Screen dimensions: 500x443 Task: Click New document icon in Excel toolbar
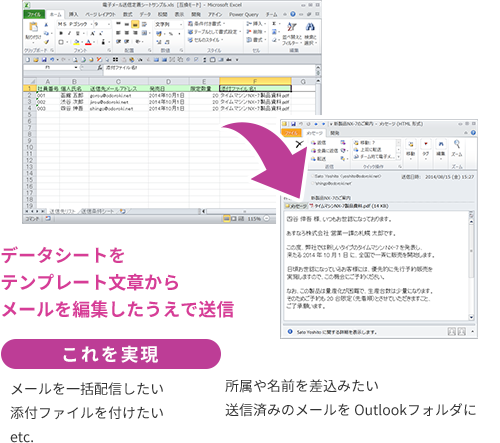[x=28, y=60]
